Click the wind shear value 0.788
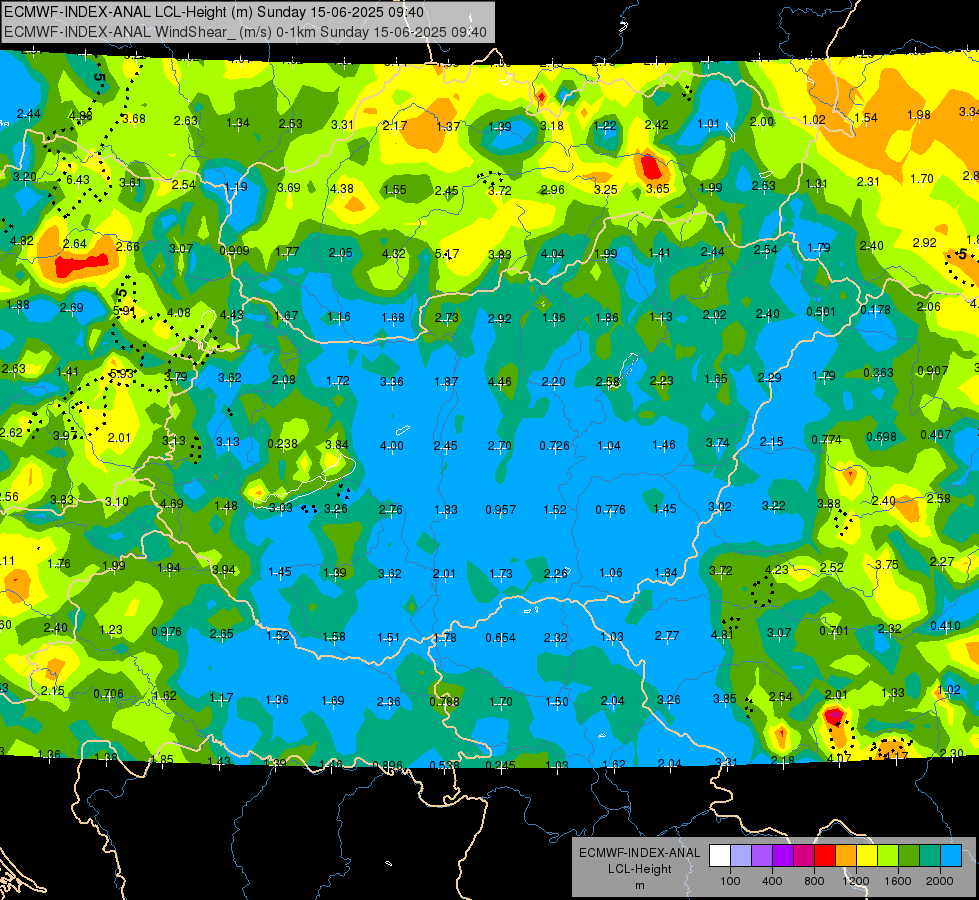Image resolution: width=979 pixels, height=900 pixels. point(445,701)
